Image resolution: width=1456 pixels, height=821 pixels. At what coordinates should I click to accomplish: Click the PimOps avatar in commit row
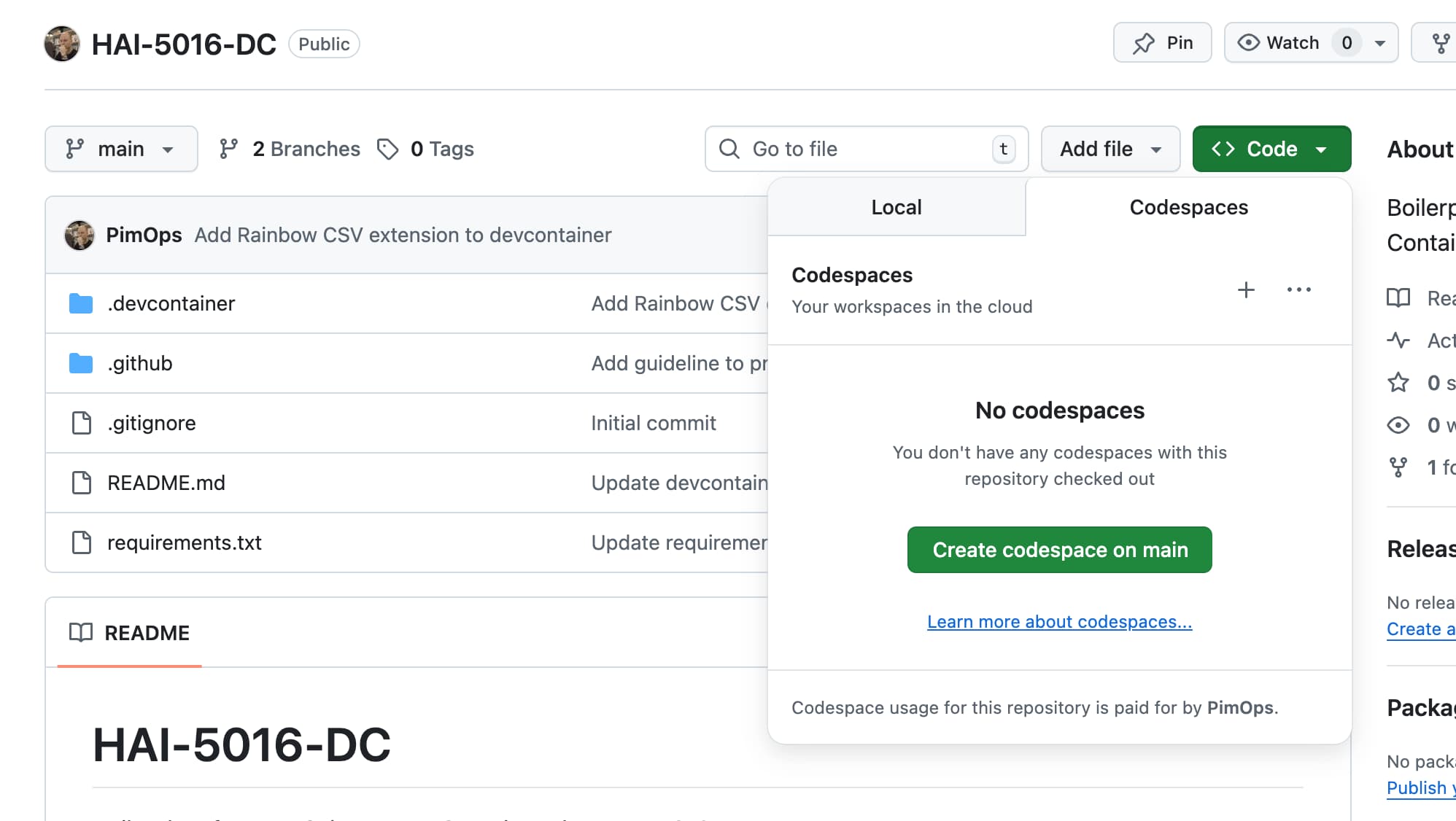click(80, 235)
